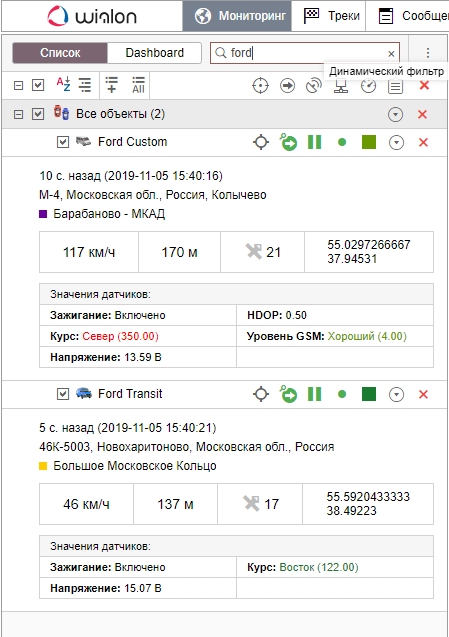This screenshot has height=637, width=449.
Task: Collapse the Все объекты group
Action: 18,115
